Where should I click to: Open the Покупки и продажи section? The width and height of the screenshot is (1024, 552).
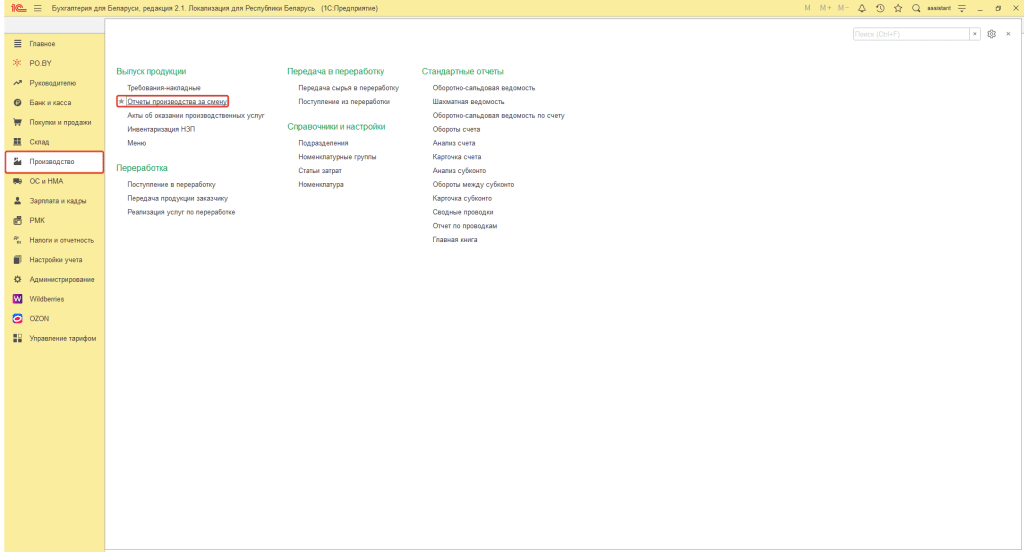click(x=54, y=122)
